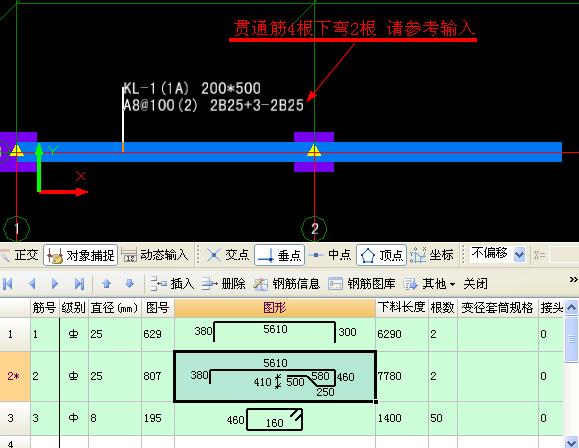Click the 根数 column header
The width and height of the screenshot is (579, 448).
coord(442,307)
